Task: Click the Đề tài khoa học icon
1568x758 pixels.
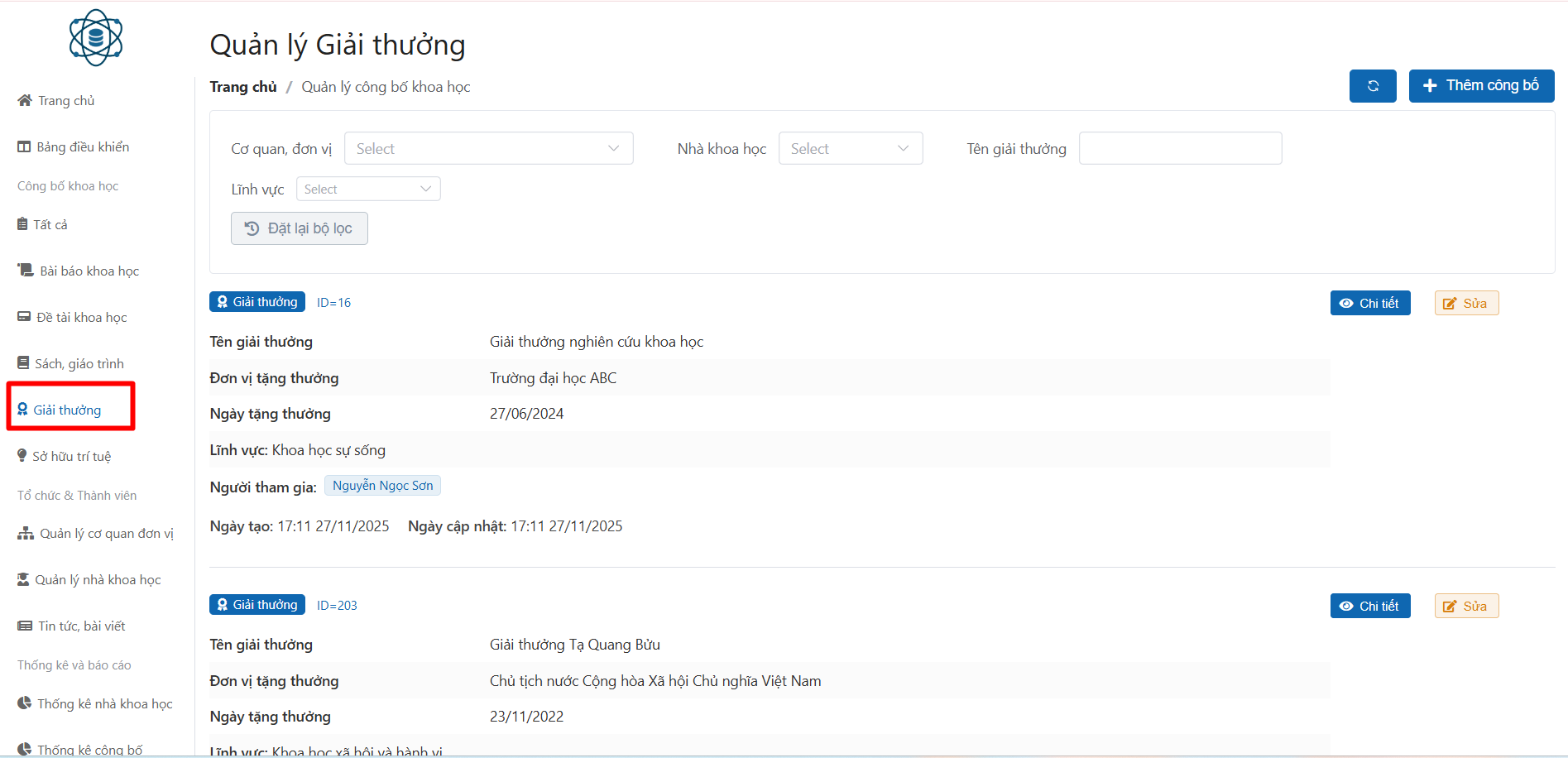Action: pos(24,317)
